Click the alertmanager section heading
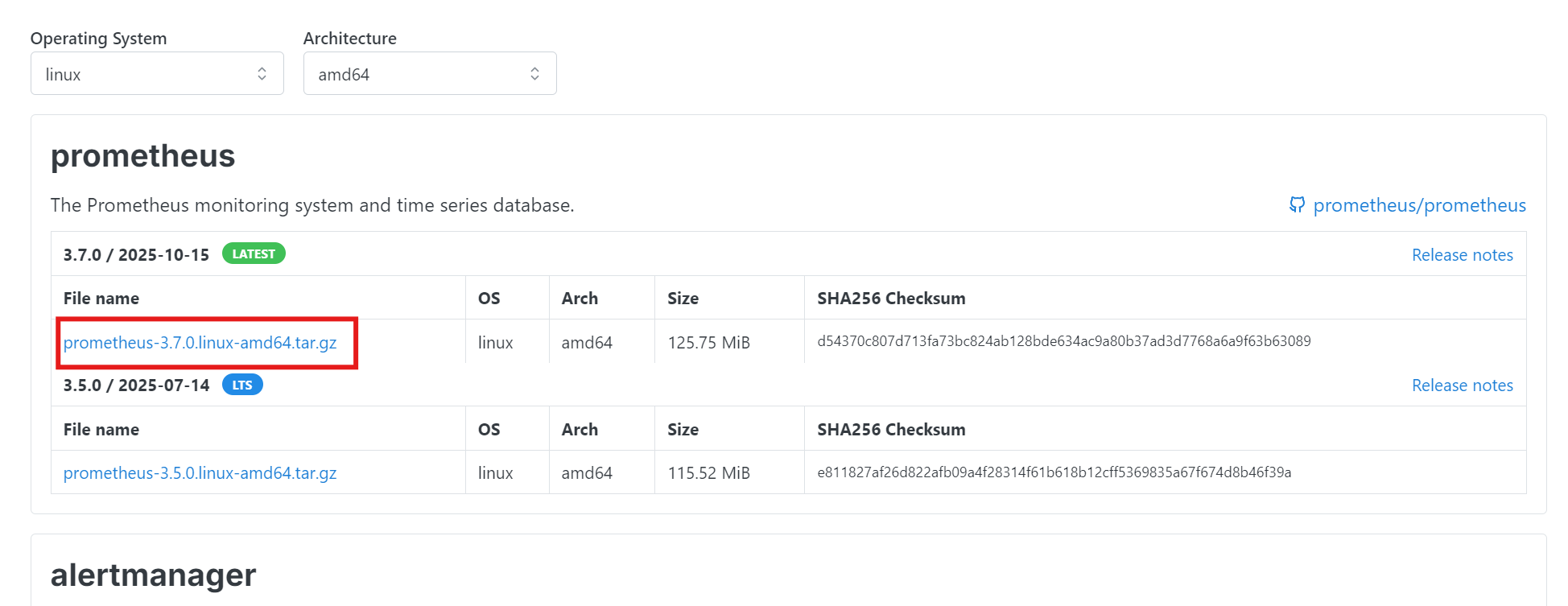 (153, 575)
